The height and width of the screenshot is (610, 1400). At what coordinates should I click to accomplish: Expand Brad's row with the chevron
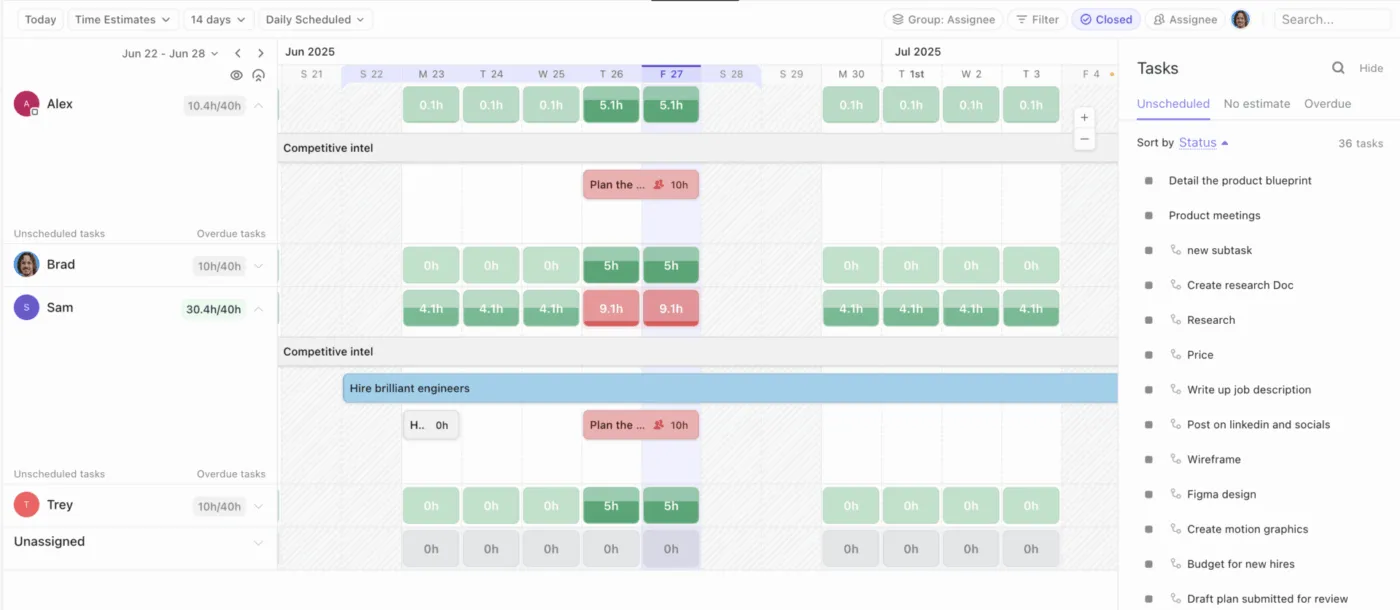tap(258, 266)
